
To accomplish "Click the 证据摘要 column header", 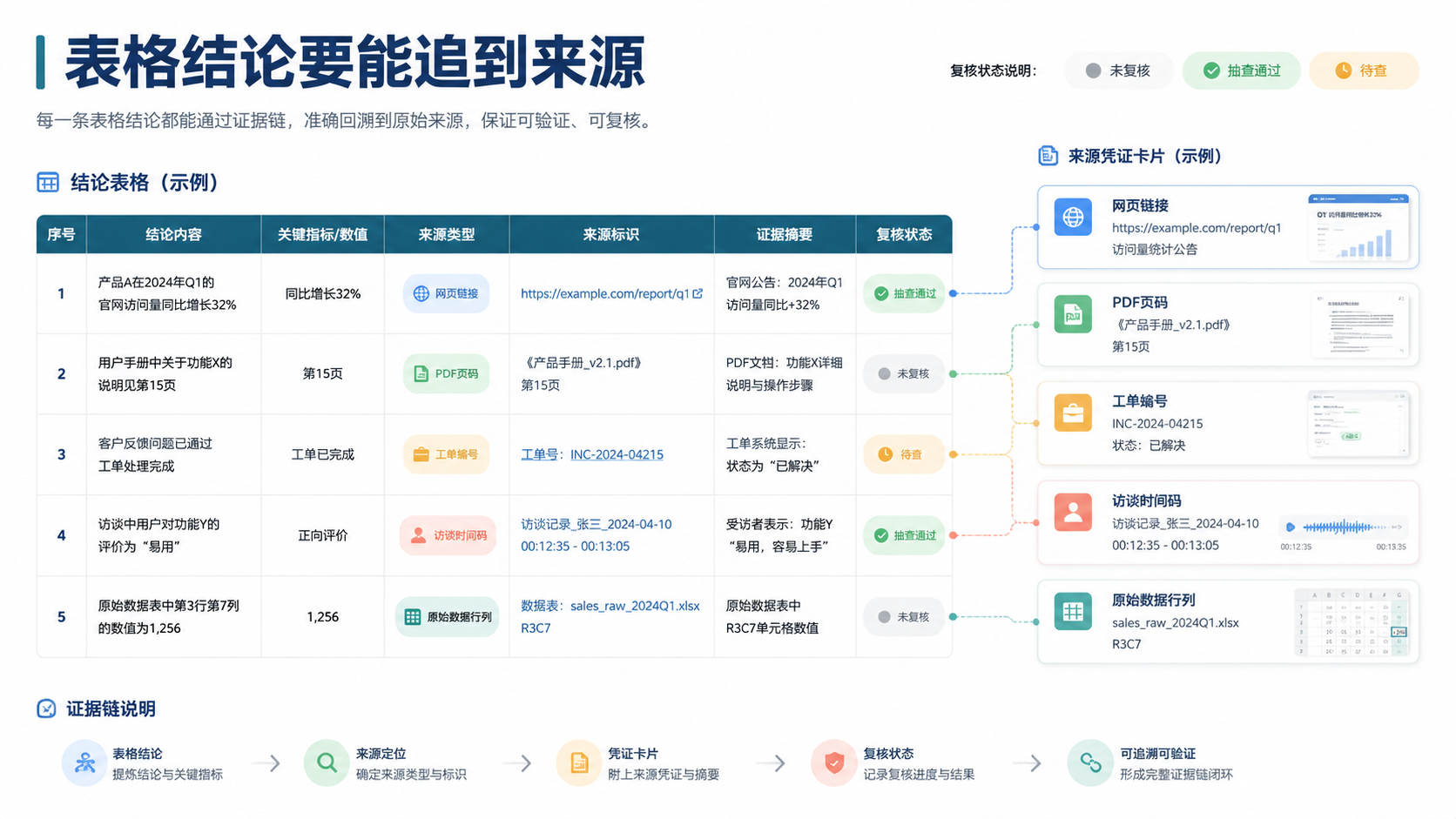I will (785, 234).
